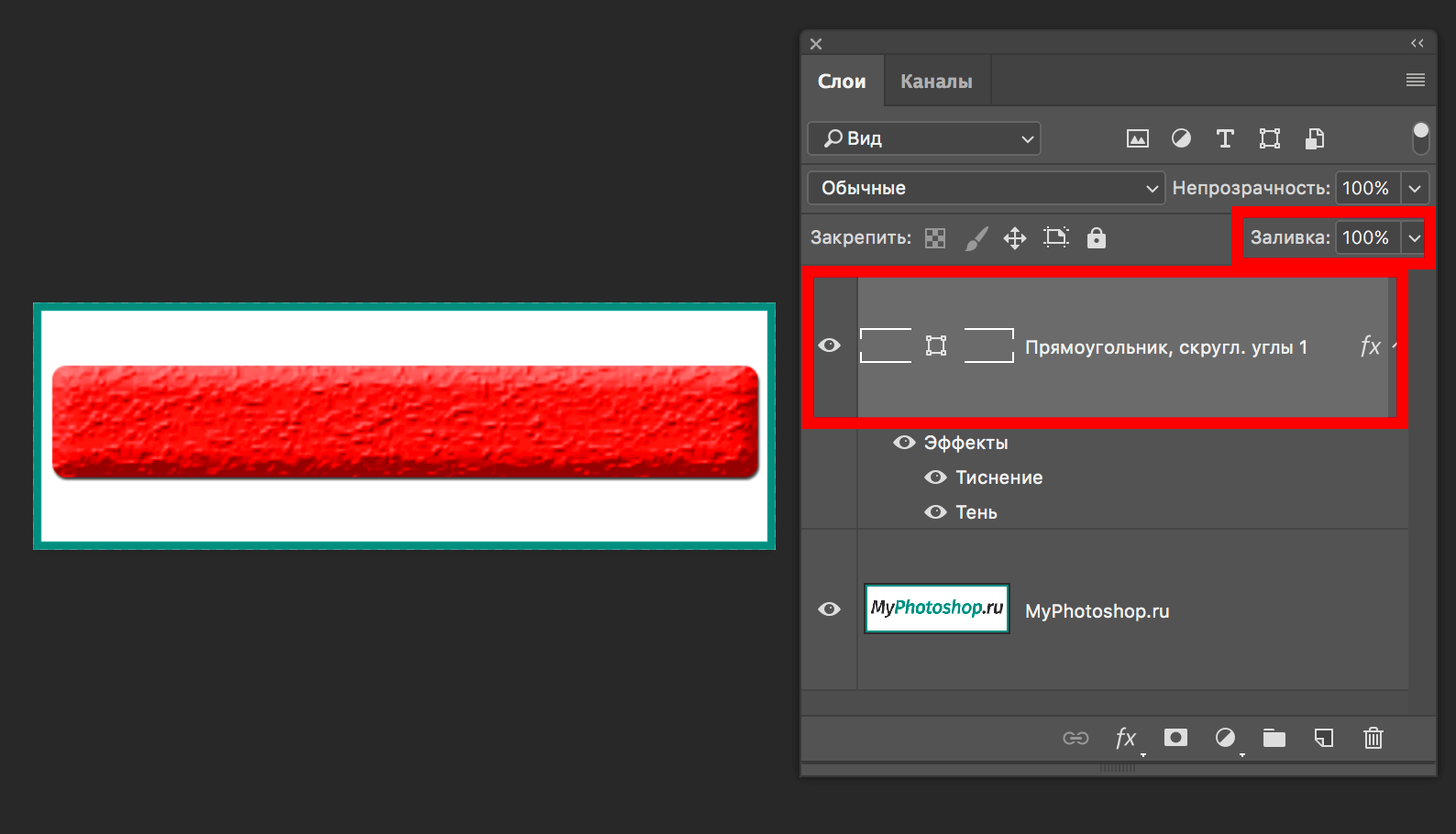Click the delete layer trash icon

[1373, 738]
